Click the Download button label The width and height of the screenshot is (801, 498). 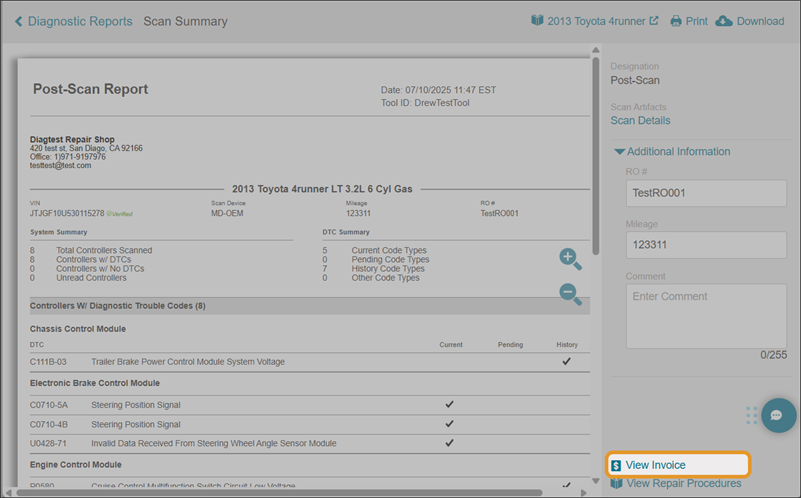tap(760, 21)
